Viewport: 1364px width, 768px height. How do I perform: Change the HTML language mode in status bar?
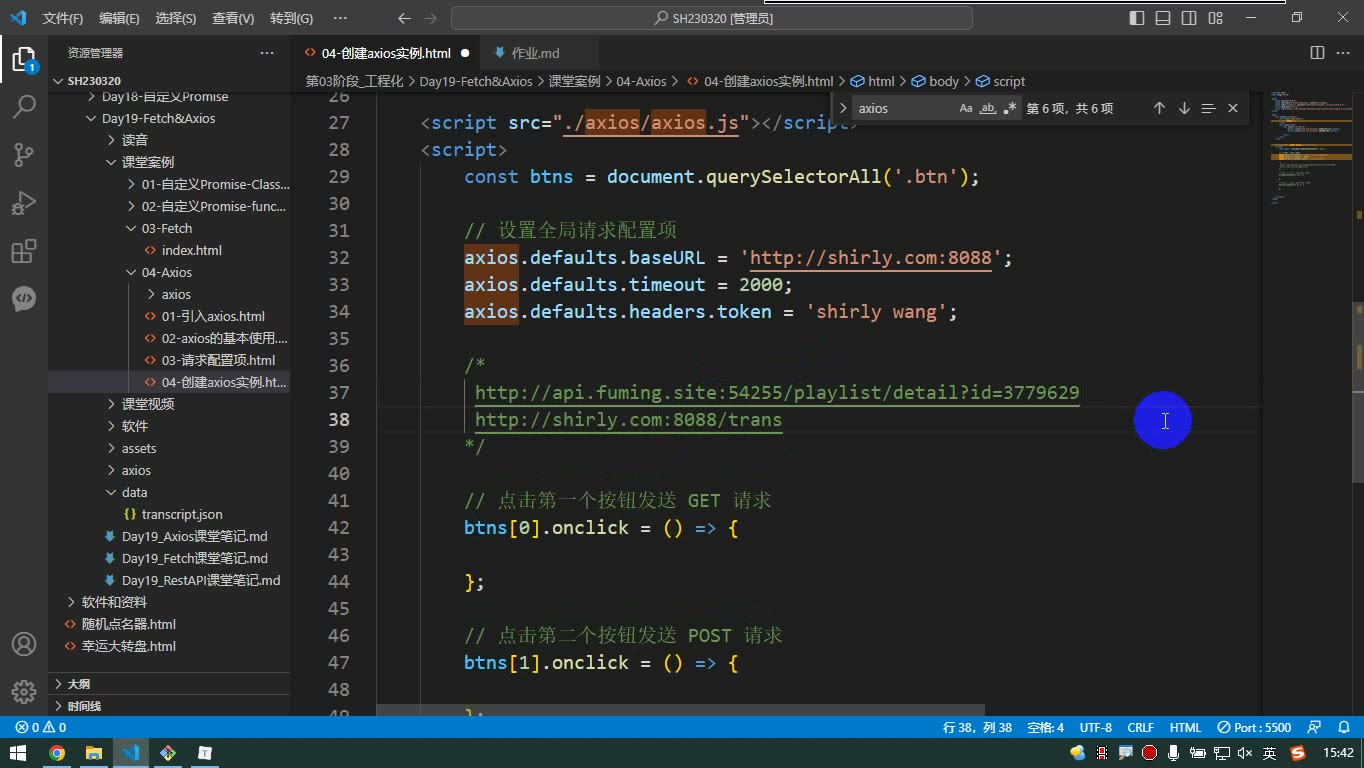click(x=1186, y=728)
